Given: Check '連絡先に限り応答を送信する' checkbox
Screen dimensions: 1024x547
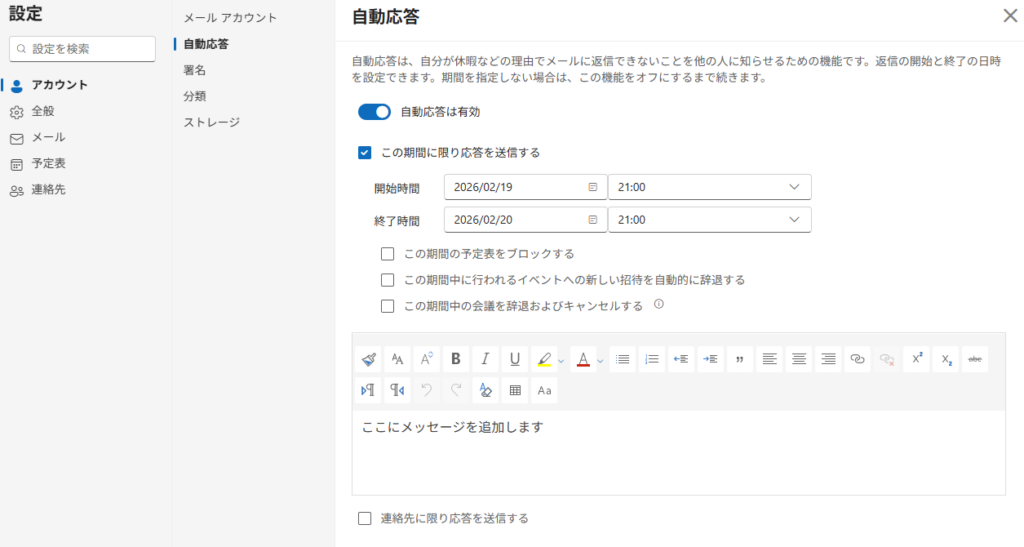Looking at the screenshot, I should coord(365,518).
